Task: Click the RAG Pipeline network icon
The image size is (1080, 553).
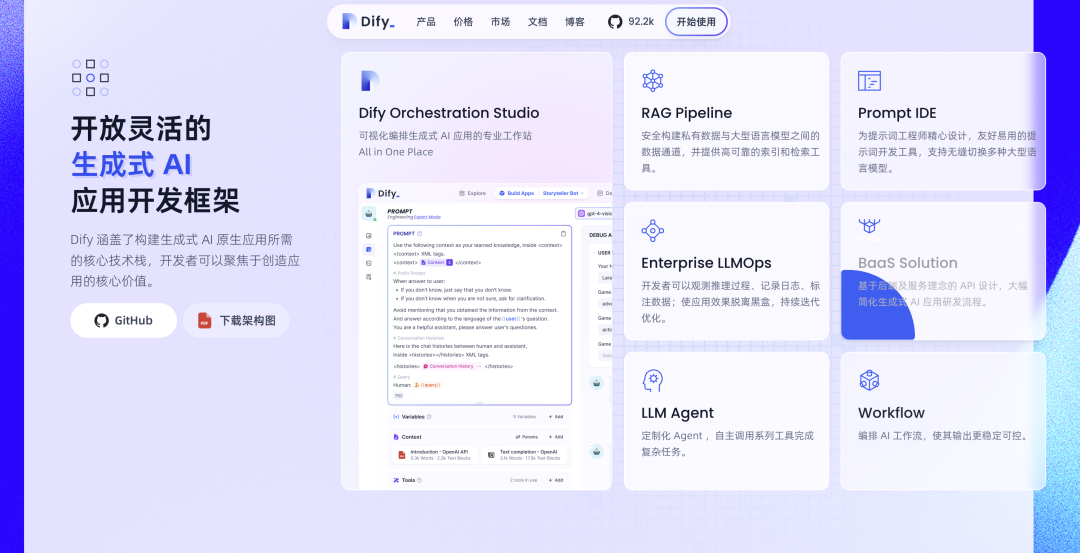Action: point(652,81)
